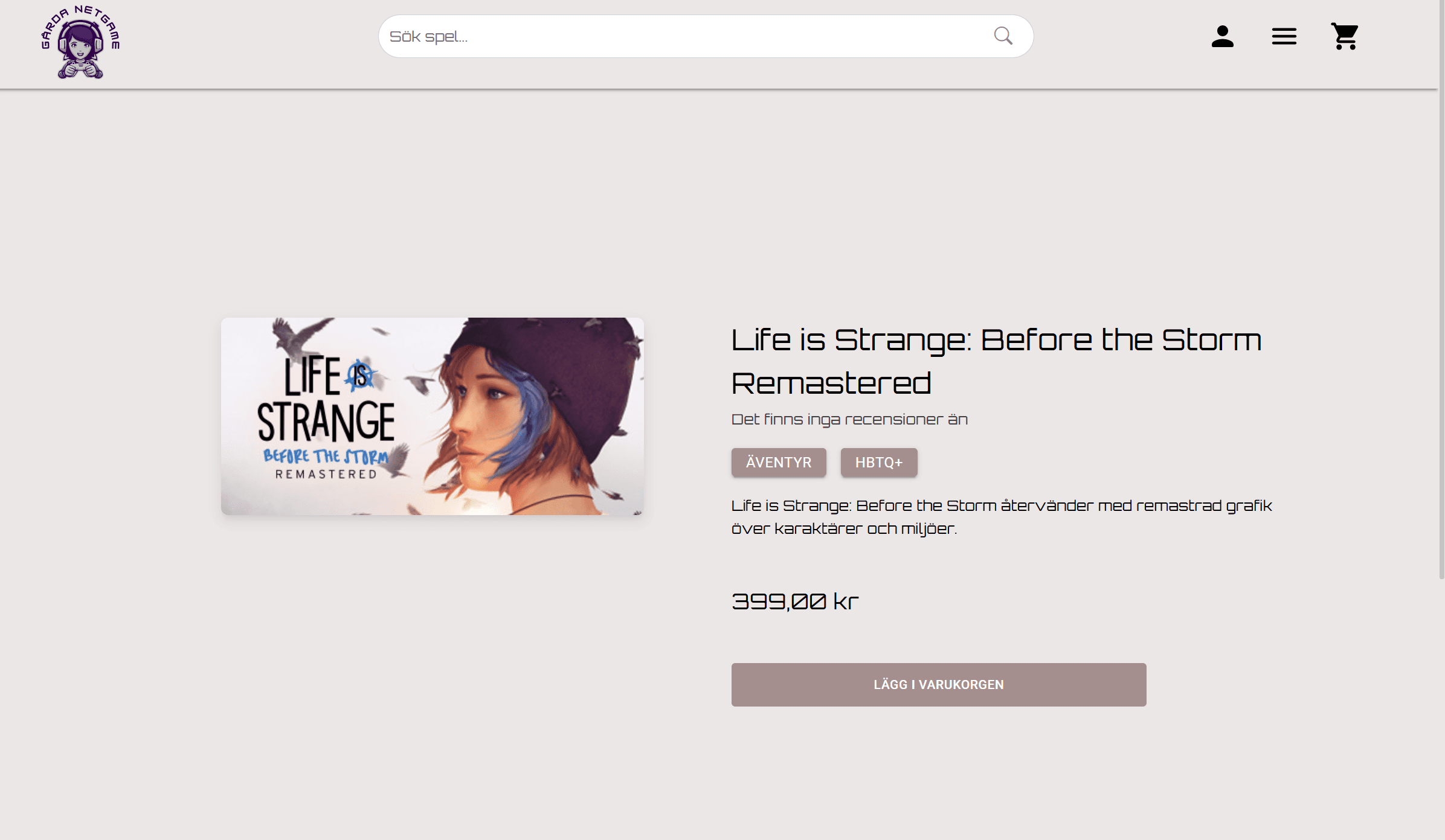Viewport: 1445px width, 840px height.
Task: Select the ÄVENTYR genre tag
Action: [x=778, y=463]
